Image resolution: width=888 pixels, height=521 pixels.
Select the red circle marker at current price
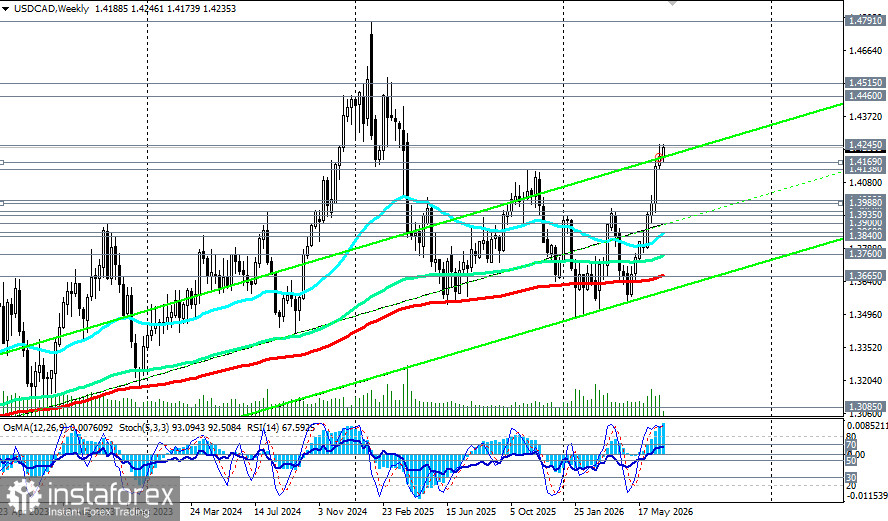click(659, 157)
